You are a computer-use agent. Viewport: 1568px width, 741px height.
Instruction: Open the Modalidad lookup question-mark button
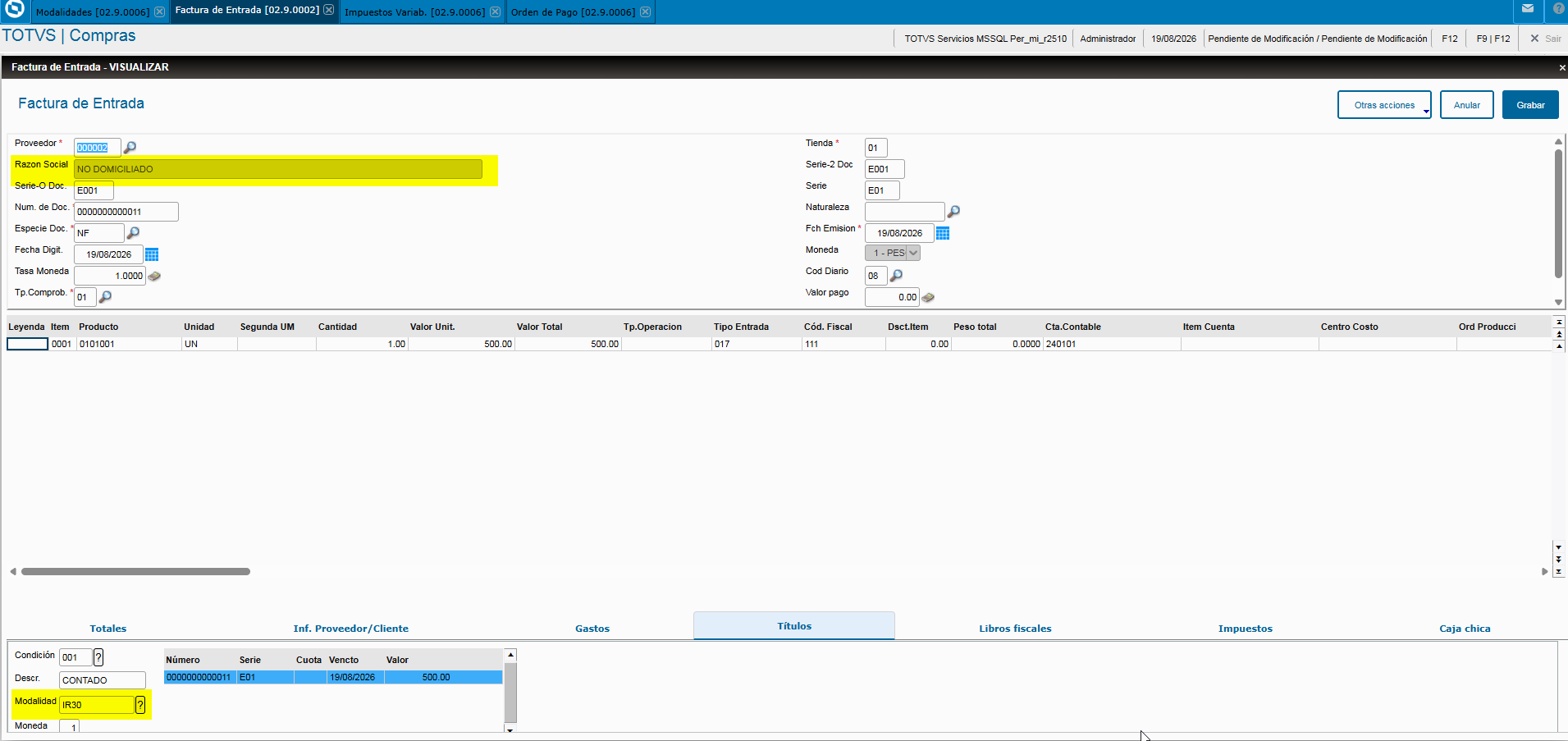pos(140,705)
